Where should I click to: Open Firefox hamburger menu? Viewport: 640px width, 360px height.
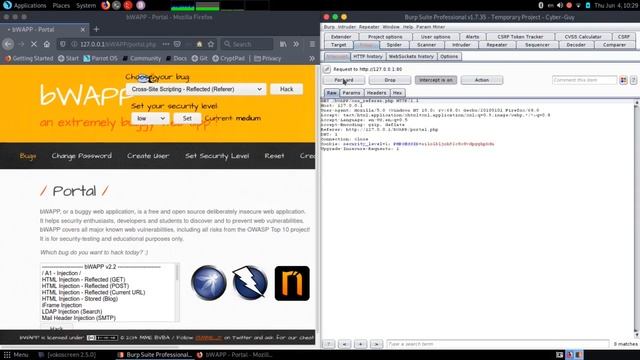point(312,44)
